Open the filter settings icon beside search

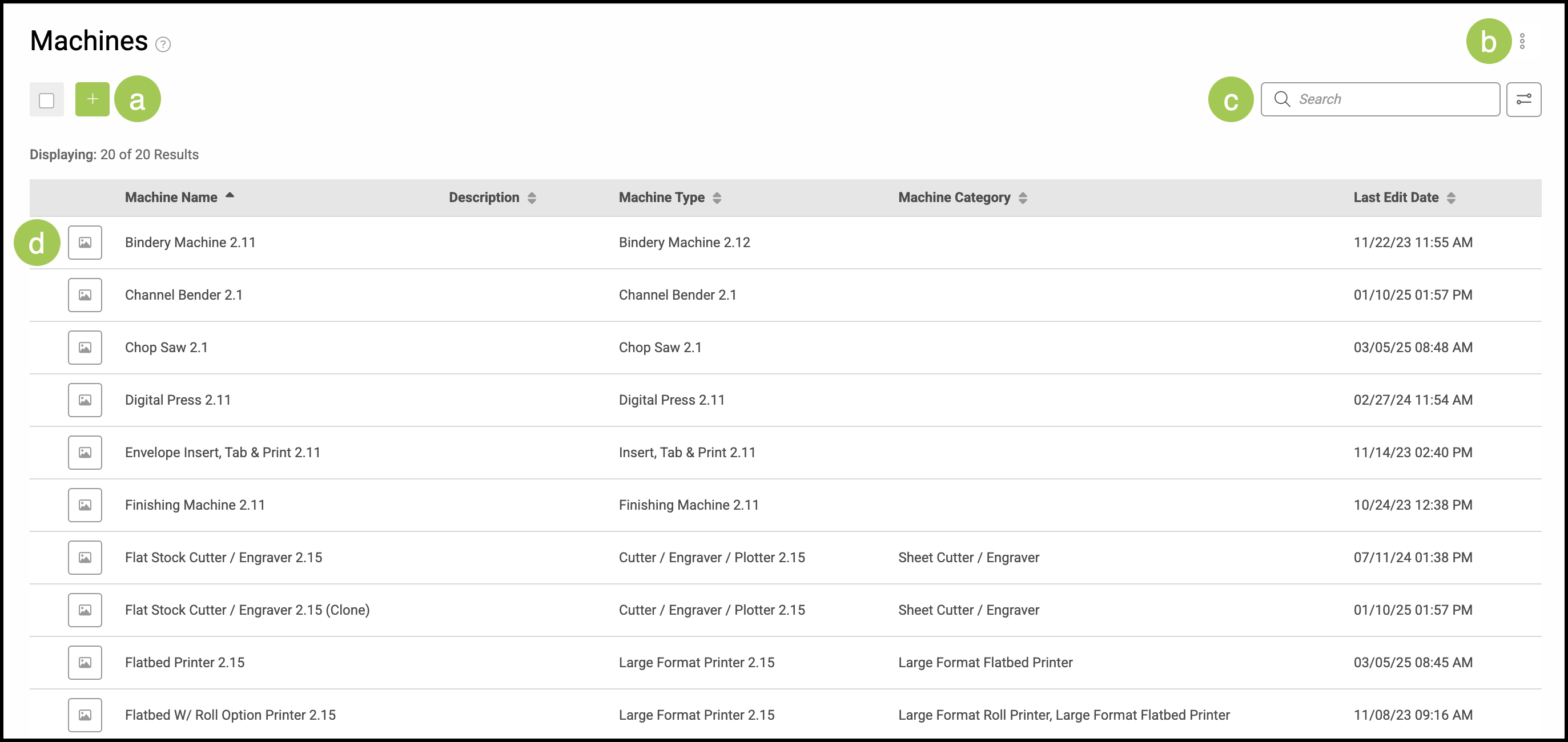(x=1523, y=99)
